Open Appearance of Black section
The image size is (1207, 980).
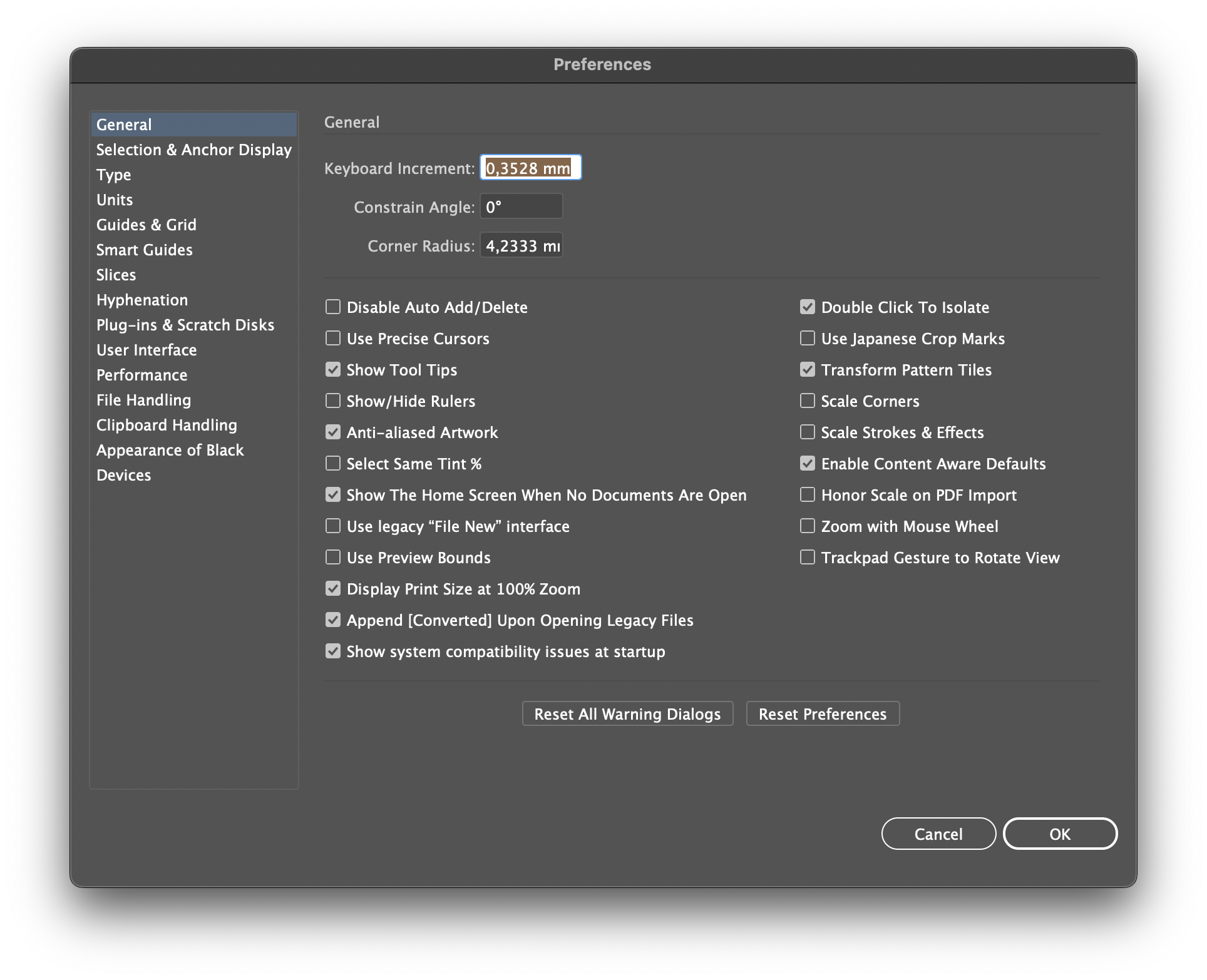[x=170, y=450]
